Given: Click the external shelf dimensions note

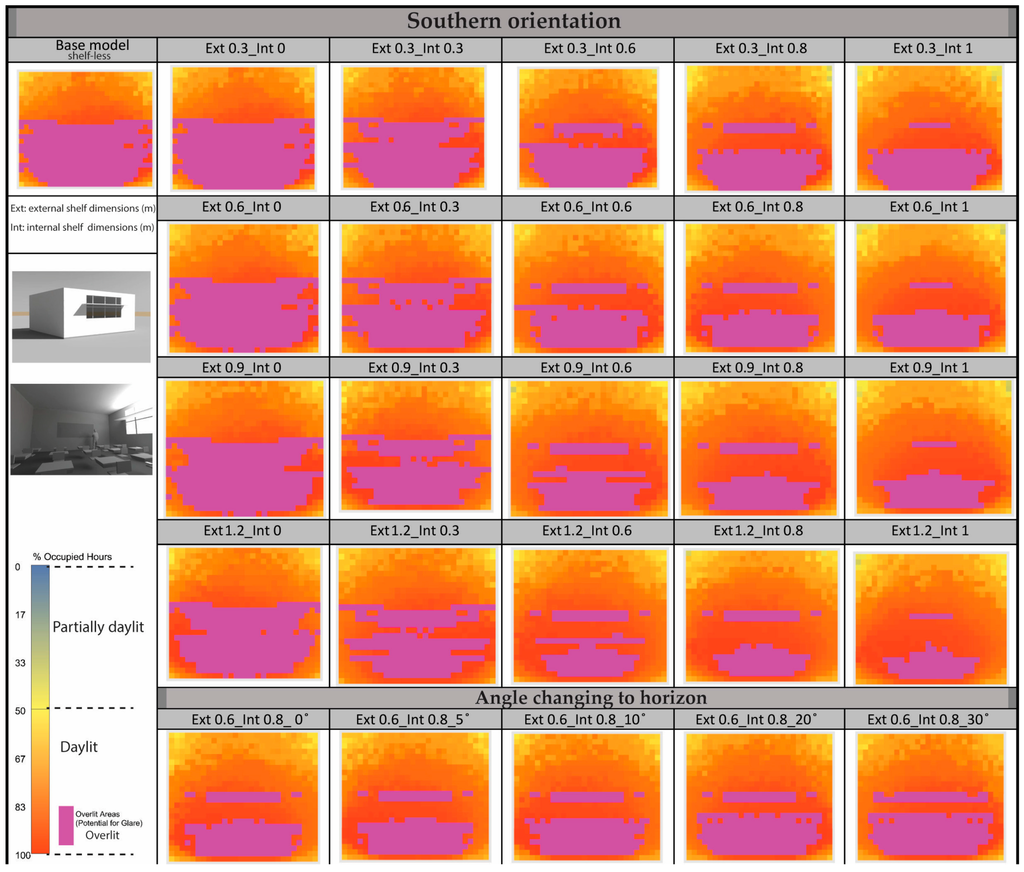Looking at the screenshot, I should point(81,208).
